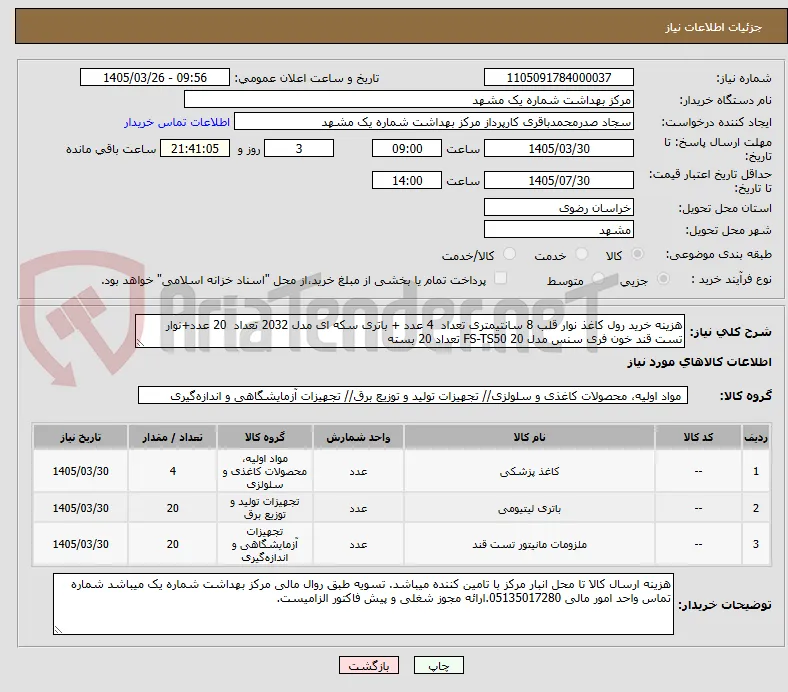Screen dimensions: 788x692
Task: Click the request creator name field
Action: [x=434, y=122]
